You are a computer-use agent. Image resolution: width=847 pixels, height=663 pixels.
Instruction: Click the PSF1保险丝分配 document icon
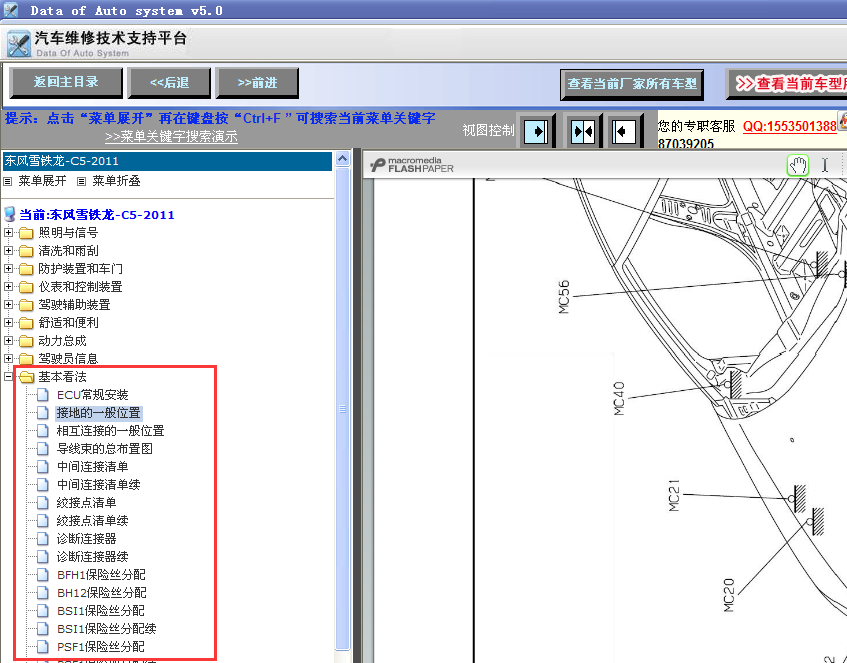pos(43,646)
